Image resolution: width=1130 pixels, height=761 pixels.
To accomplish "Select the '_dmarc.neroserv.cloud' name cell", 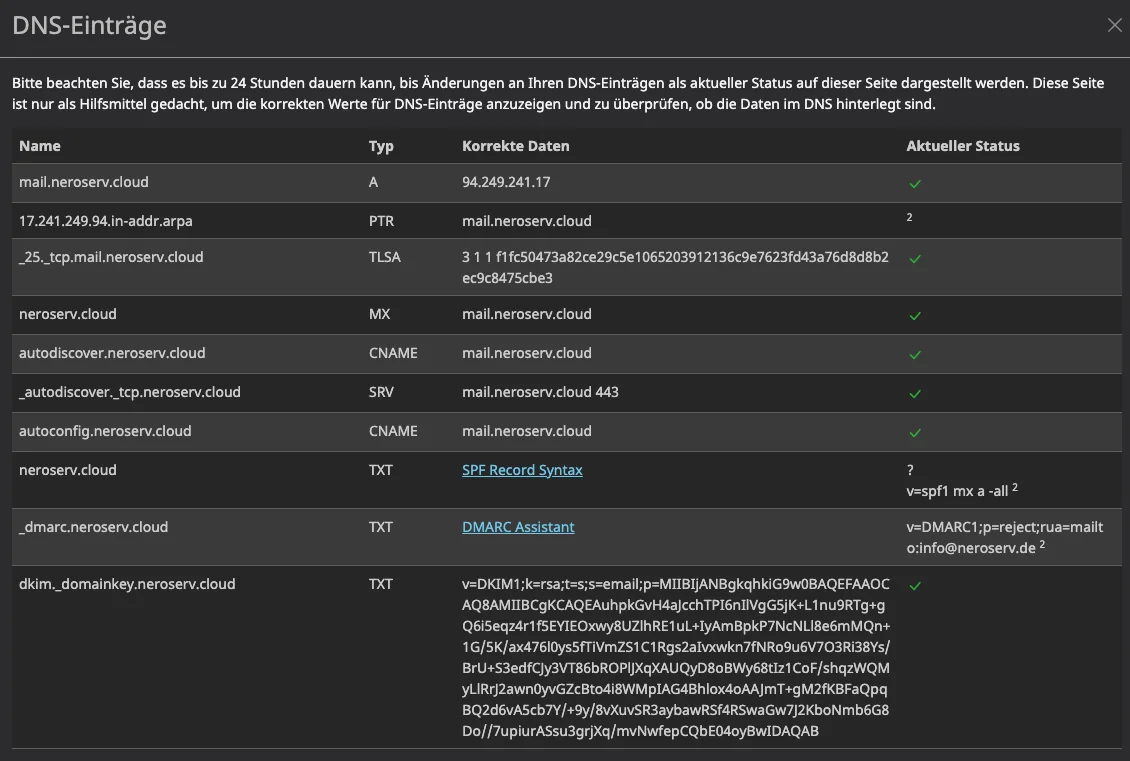I will [94, 527].
